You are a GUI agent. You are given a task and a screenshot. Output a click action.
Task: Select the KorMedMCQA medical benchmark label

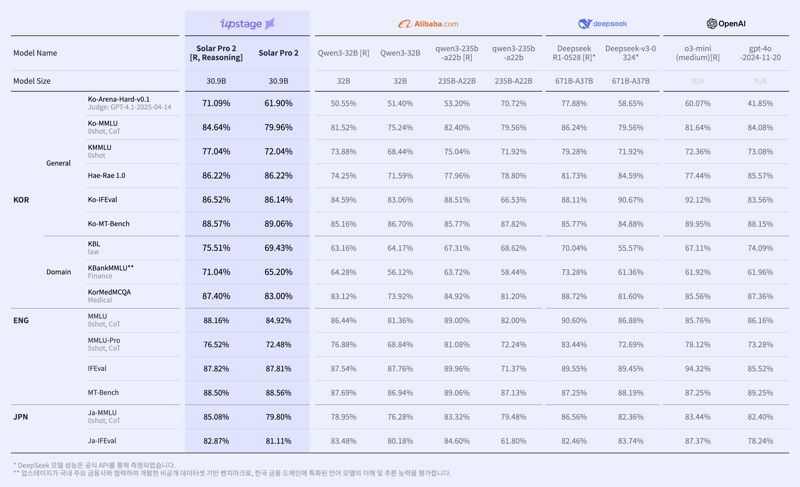pos(109,292)
